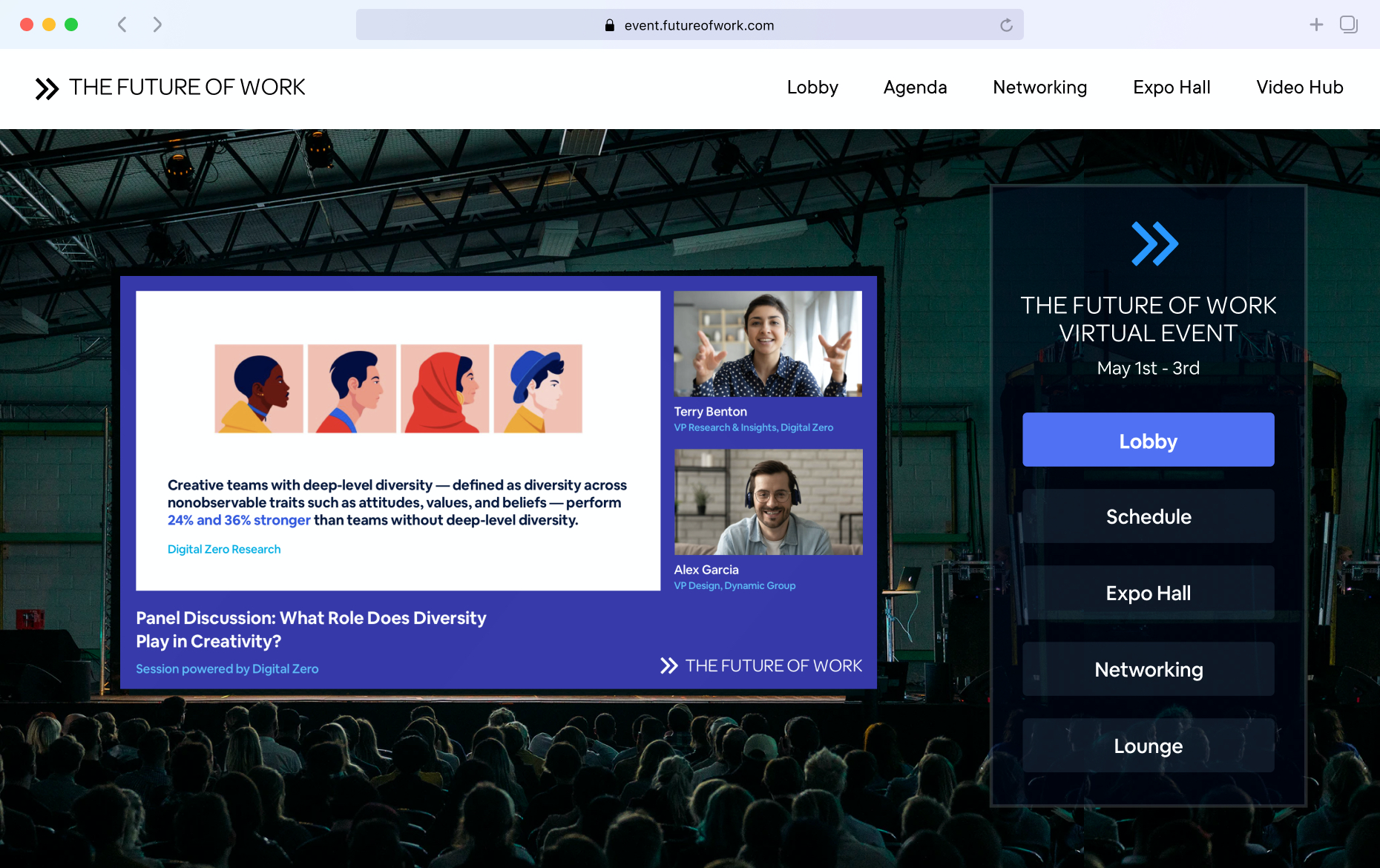Click the header double-chevron logo icon
Viewport: 1380px width, 868px height.
click(x=47, y=88)
